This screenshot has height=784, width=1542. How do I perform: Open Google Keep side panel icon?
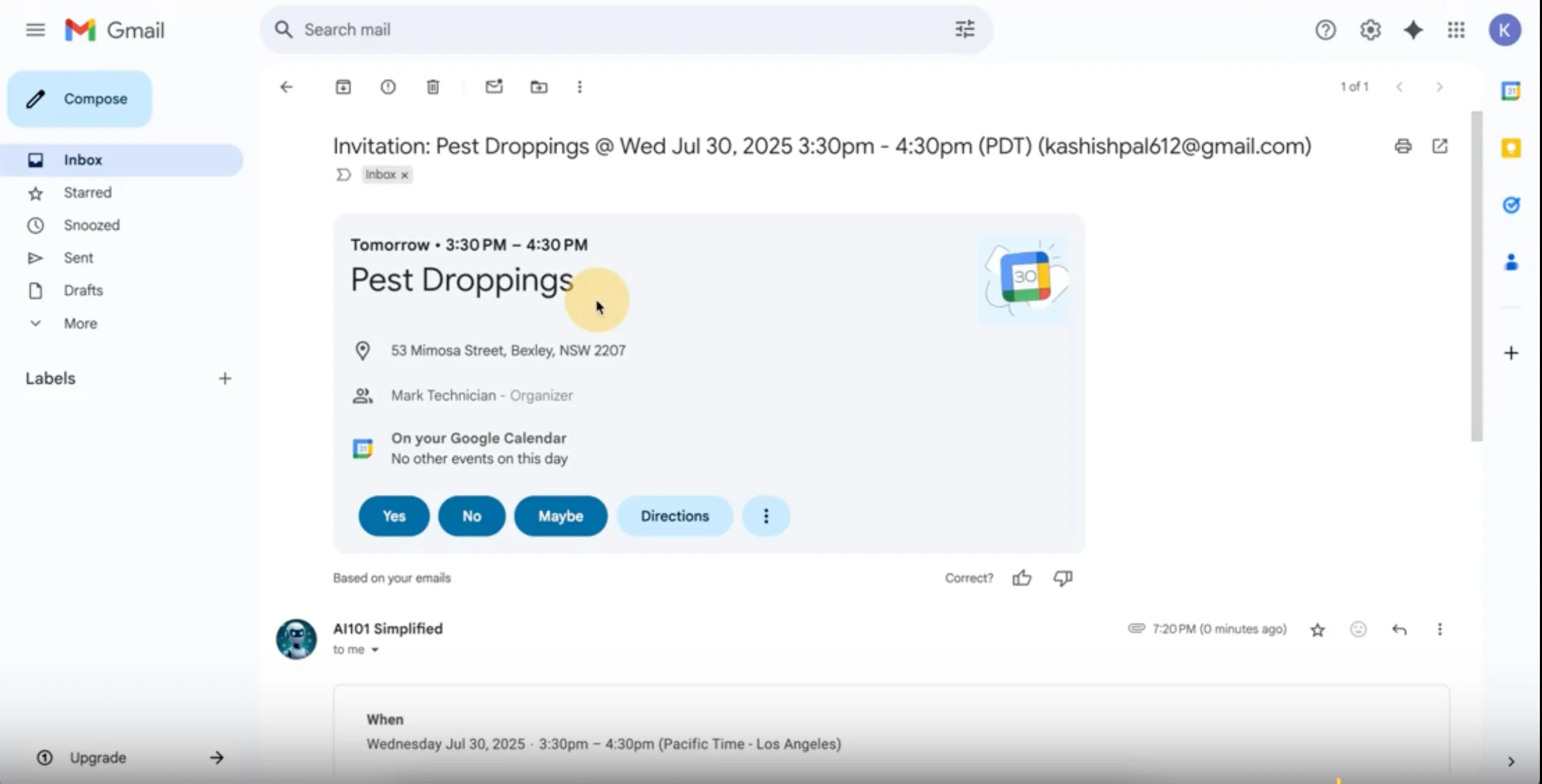pyautogui.click(x=1511, y=148)
